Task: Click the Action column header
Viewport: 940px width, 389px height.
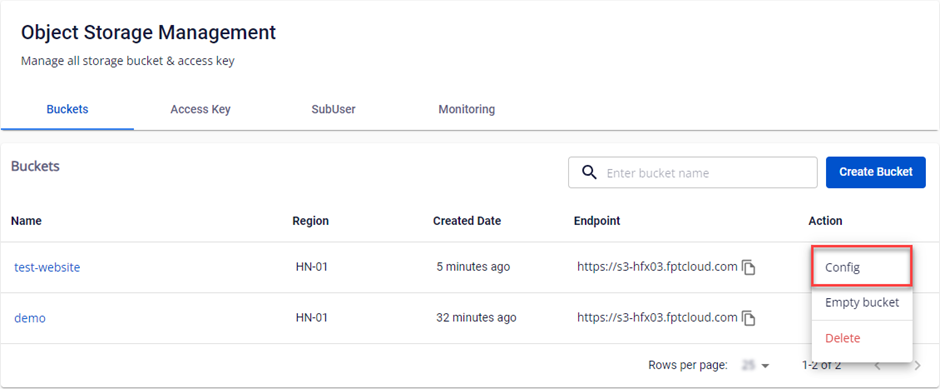Action: [x=825, y=221]
